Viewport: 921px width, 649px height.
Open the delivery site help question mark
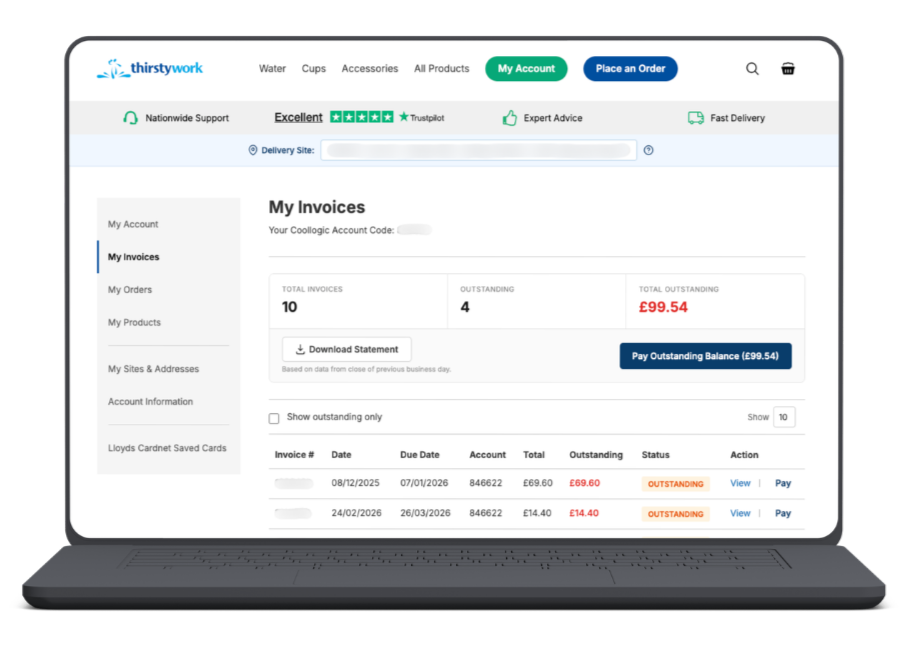click(648, 150)
